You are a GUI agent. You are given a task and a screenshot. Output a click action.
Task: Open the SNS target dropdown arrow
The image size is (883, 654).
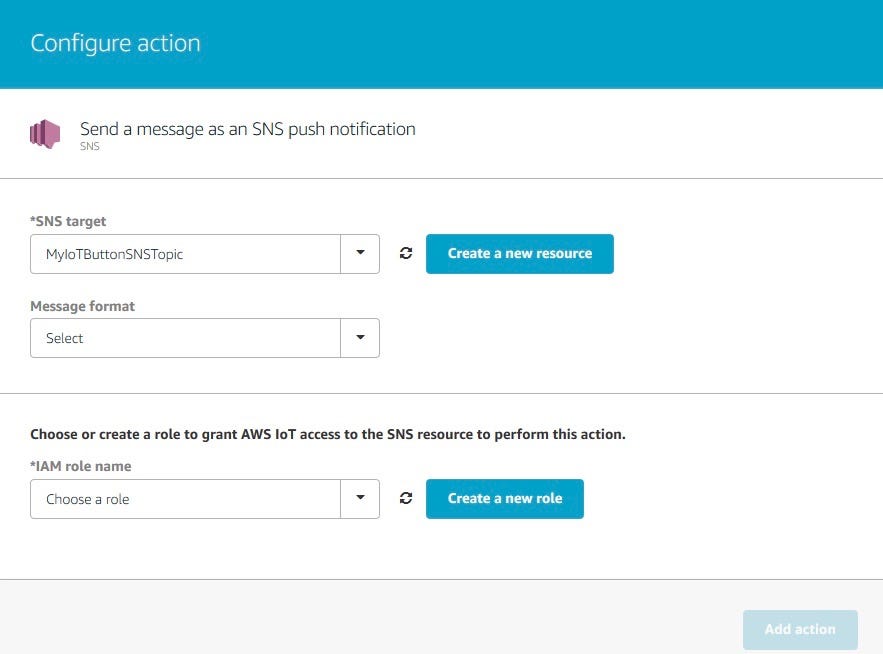pos(360,253)
